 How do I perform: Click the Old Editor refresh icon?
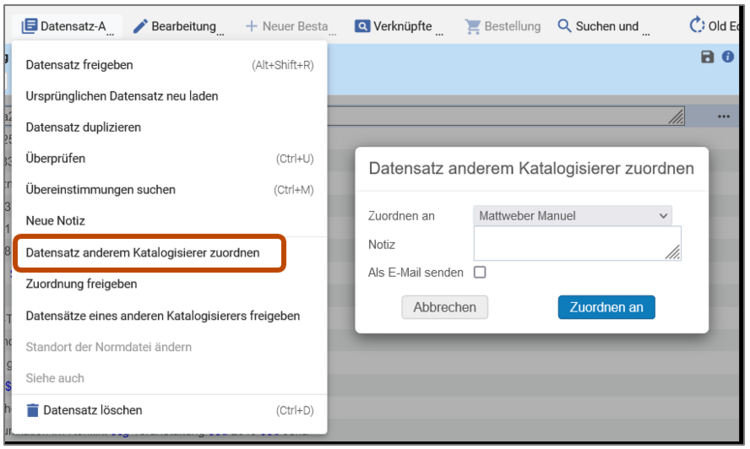click(696, 25)
